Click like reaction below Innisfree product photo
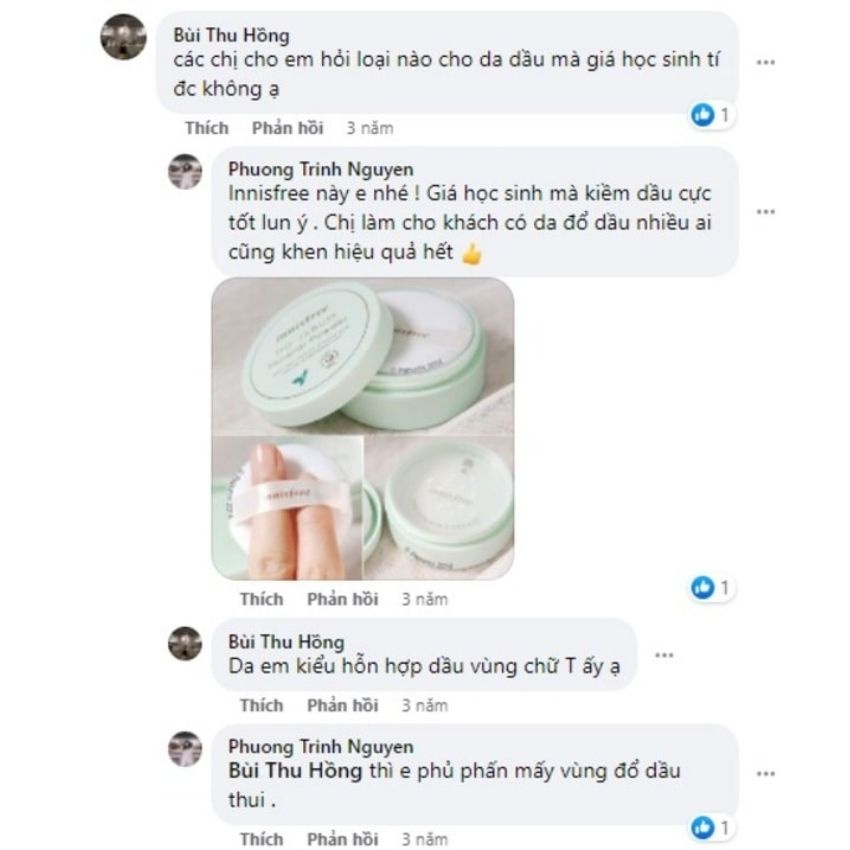The image size is (850, 850). 703,587
